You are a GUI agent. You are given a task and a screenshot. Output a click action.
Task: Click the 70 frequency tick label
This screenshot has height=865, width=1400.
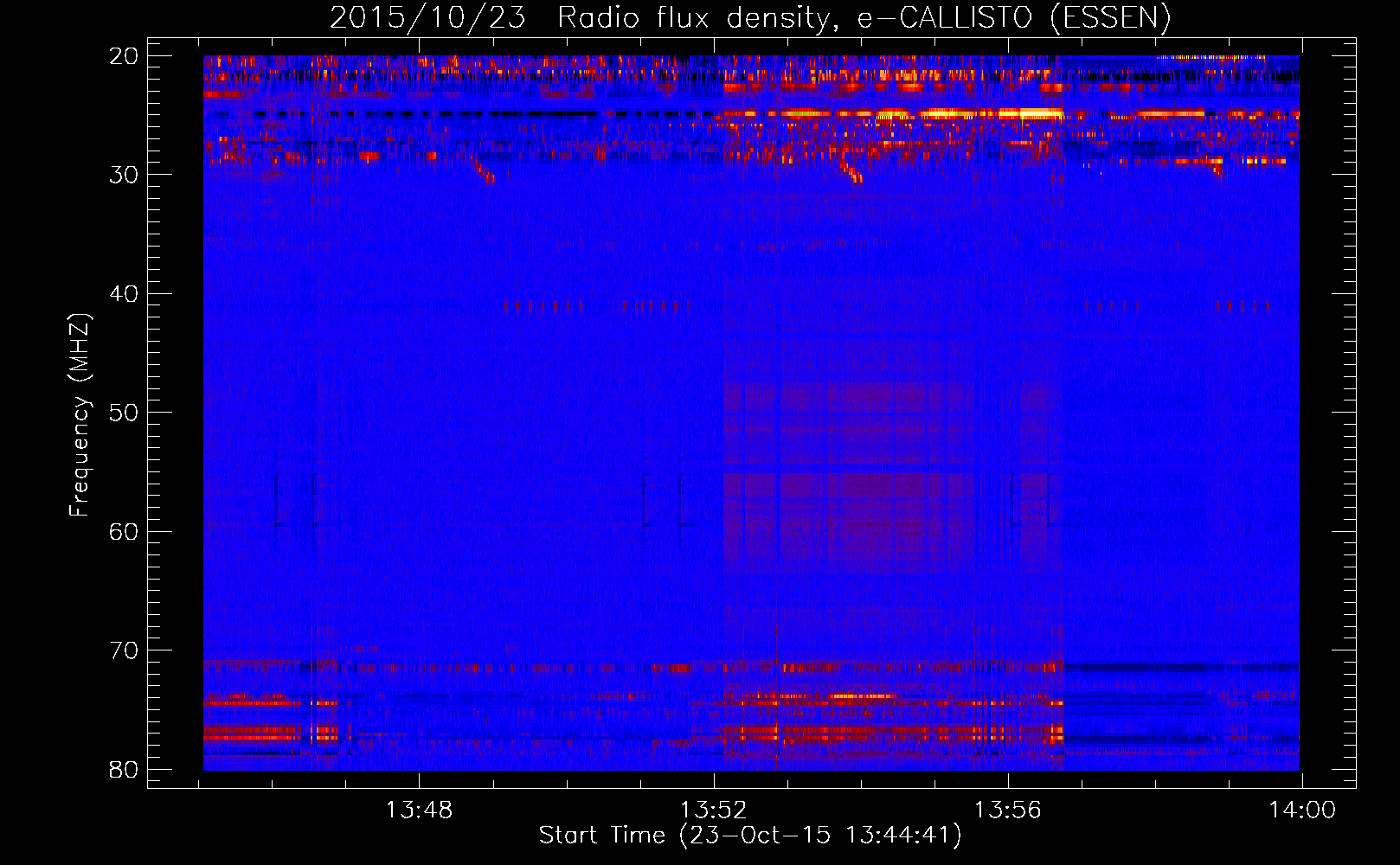pos(125,650)
